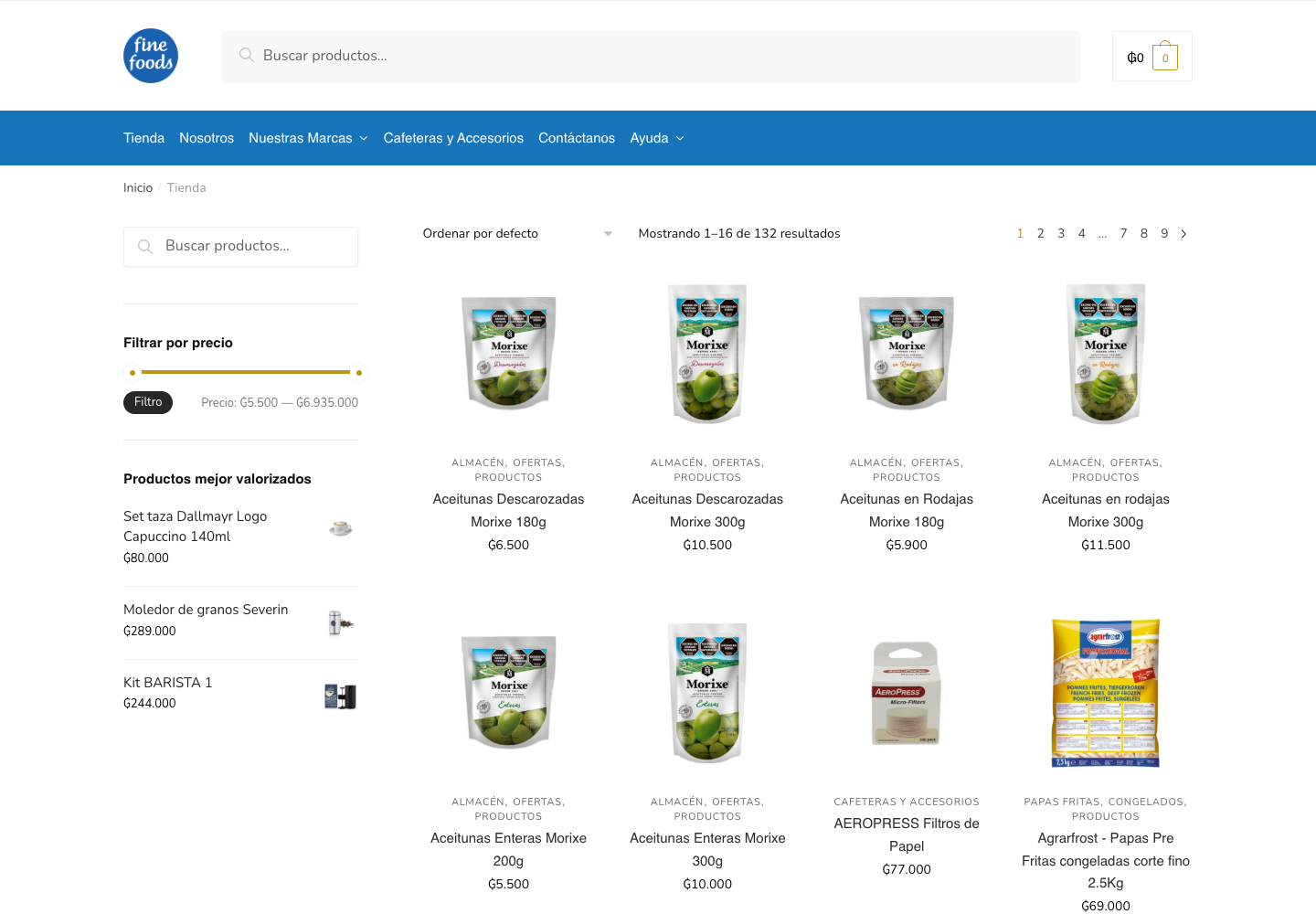The image size is (1316, 914).
Task: Focus the sidebar Buscar productos field
Action: [240, 247]
